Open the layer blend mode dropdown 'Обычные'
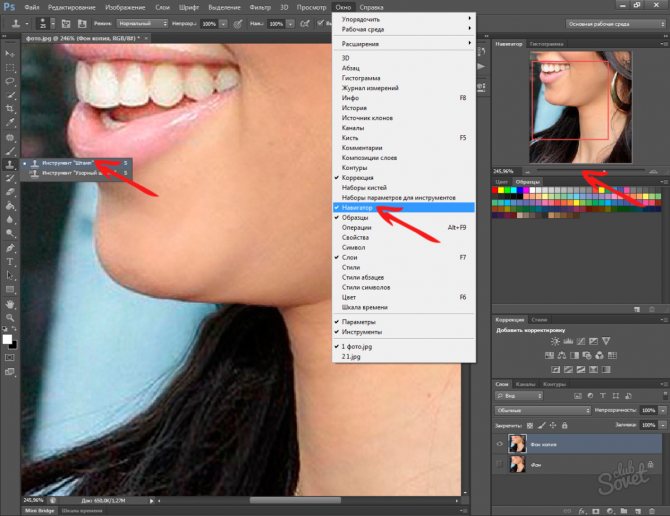670x516 pixels. click(542, 410)
